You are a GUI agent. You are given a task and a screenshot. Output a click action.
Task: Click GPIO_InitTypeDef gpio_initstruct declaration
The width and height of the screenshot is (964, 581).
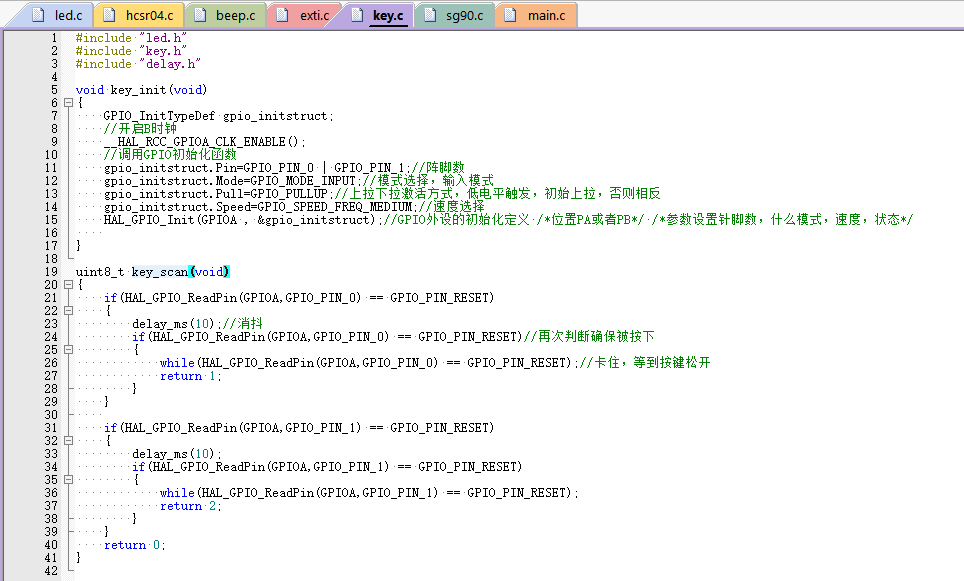coord(218,116)
